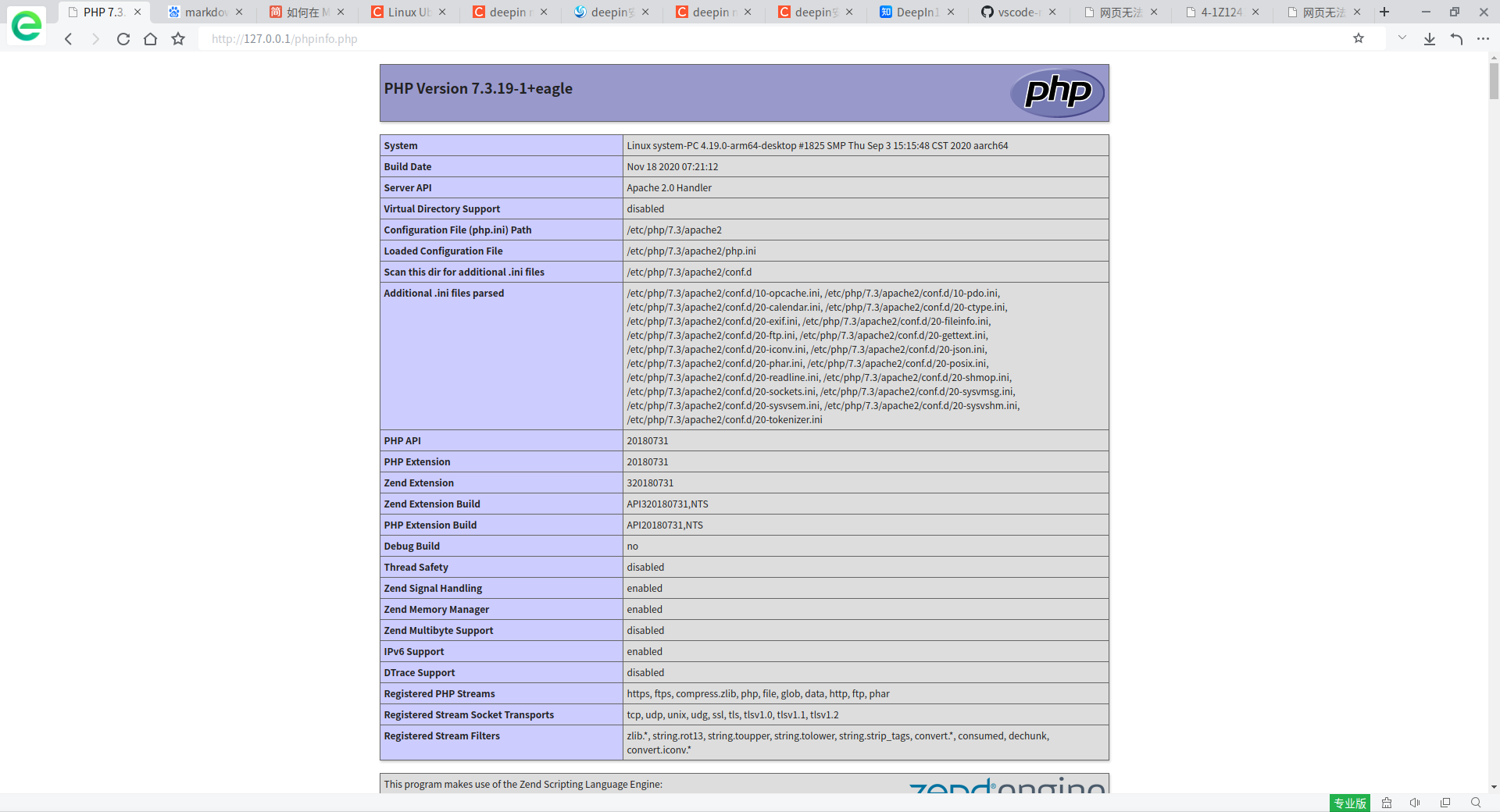Screen dimensions: 1500x812
Task: Click the multi-window icon in status bar
Action: tap(1445, 803)
